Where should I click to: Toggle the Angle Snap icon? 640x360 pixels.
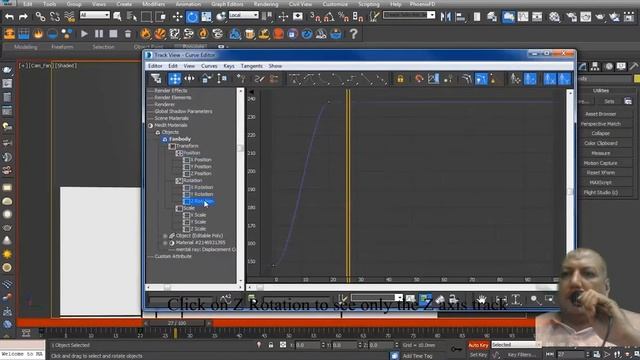pos(329,17)
